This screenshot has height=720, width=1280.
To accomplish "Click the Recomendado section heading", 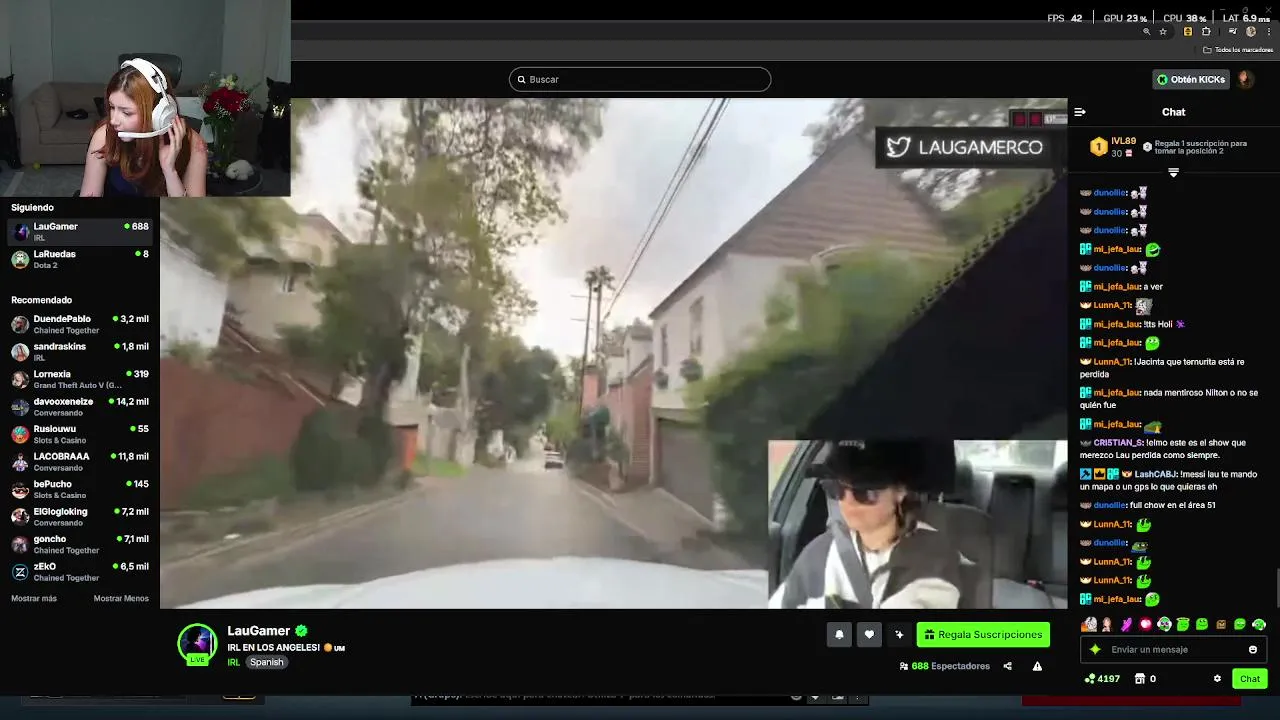I will pyautogui.click(x=41, y=300).
